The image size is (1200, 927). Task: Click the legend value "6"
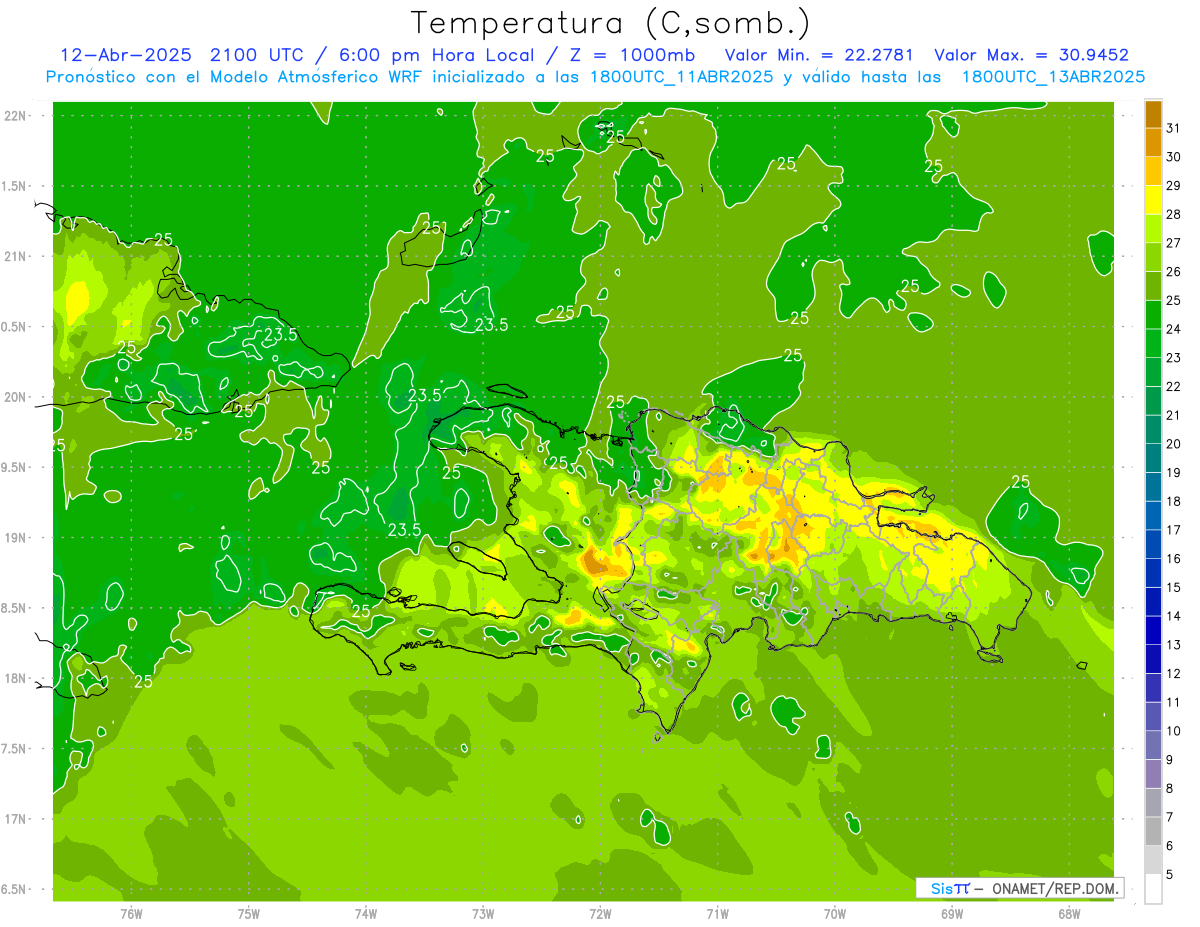click(x=1170, y=846)
